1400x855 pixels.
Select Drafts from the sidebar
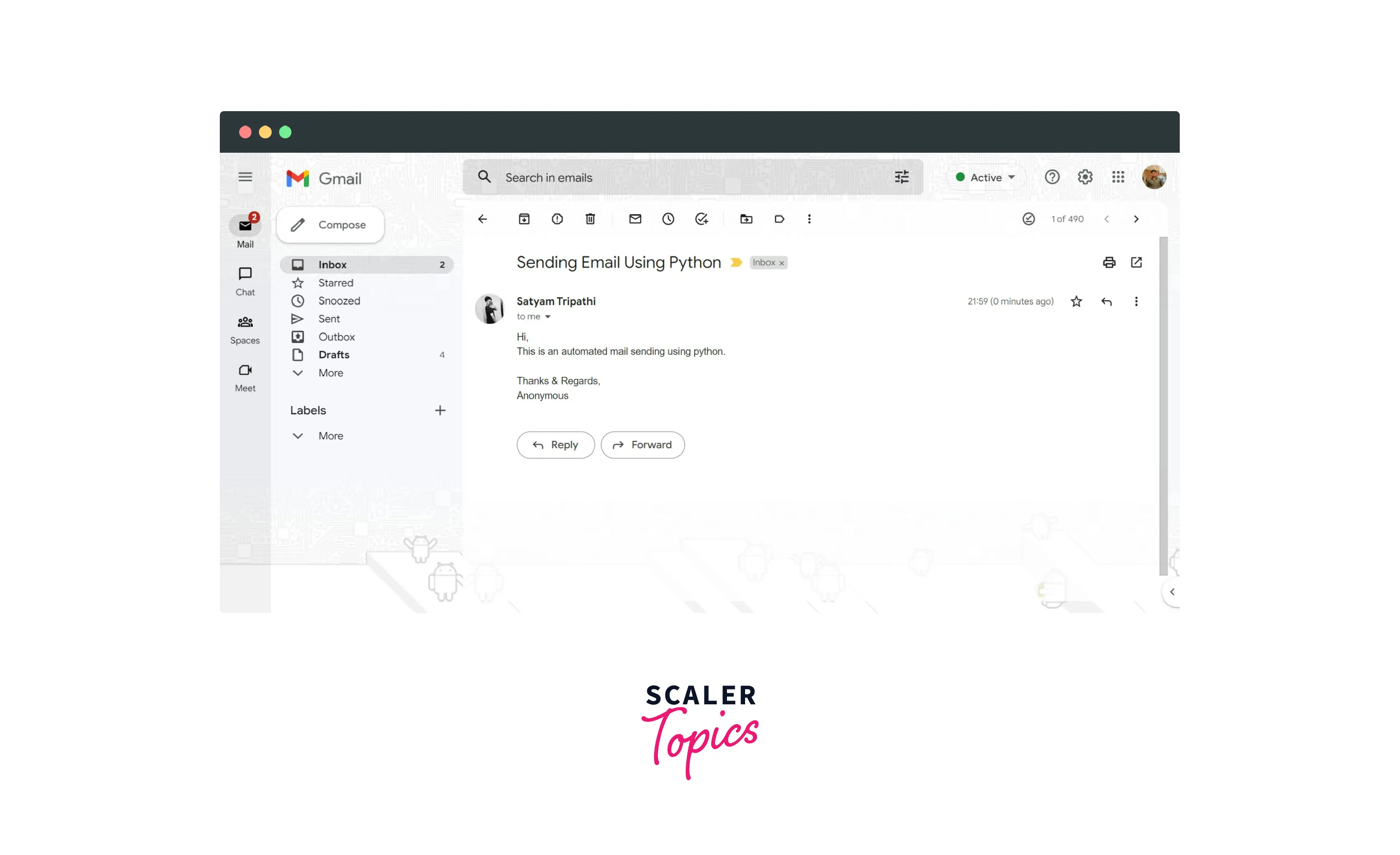pyautogui.click(x=333, y=354)
